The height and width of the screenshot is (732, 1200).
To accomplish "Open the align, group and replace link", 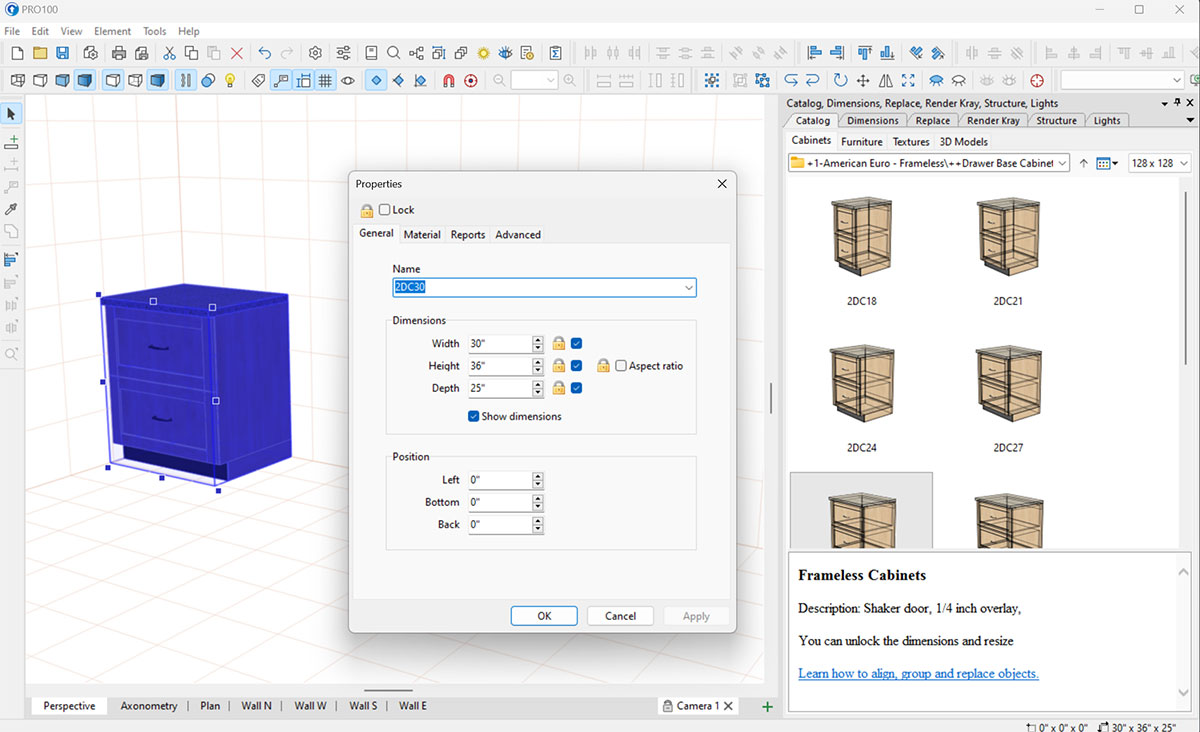I will pos(918,673).
